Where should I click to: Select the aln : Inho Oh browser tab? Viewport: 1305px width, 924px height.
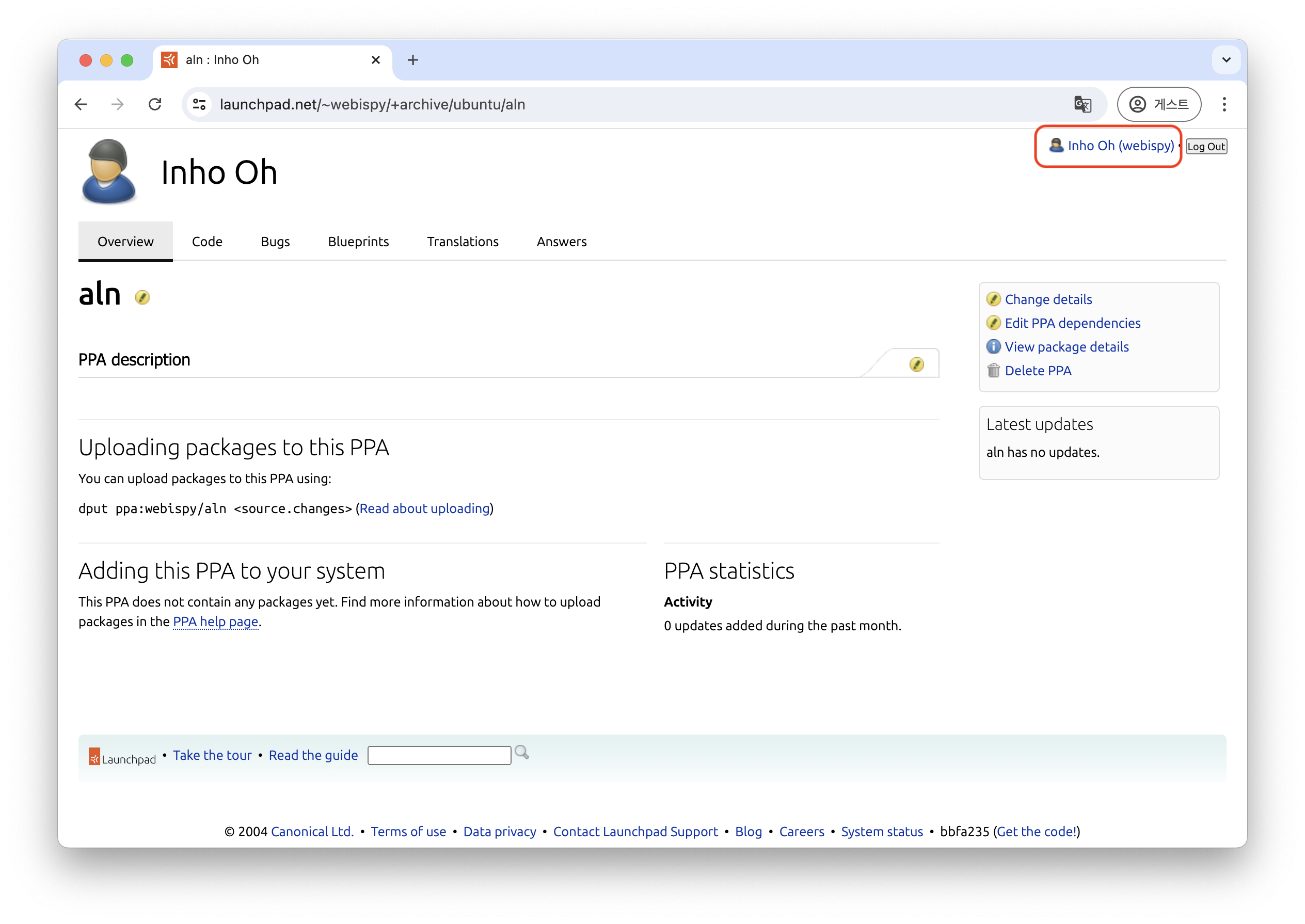[x=273, y=60]
